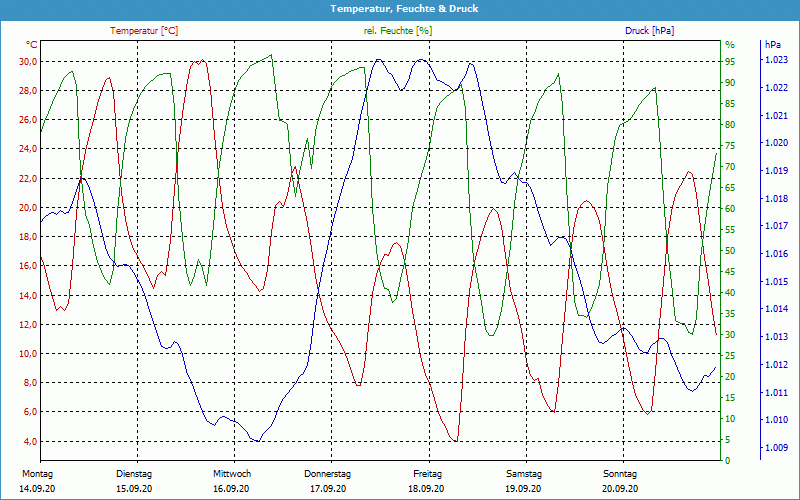Click the 1.022 pressure axis value
Viewport: 800px width, 500px height.
pyautogui.click(x=776, y=87)
